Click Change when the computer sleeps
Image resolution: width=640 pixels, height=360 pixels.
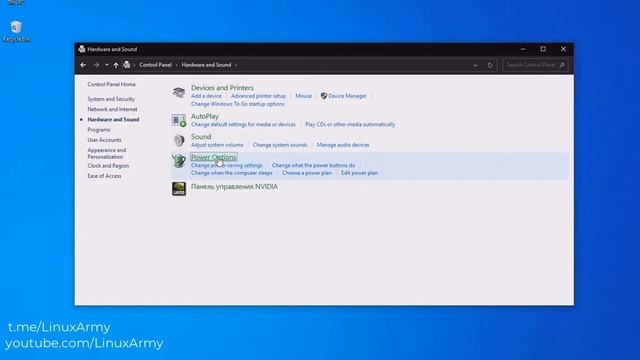tap(231, 173)
